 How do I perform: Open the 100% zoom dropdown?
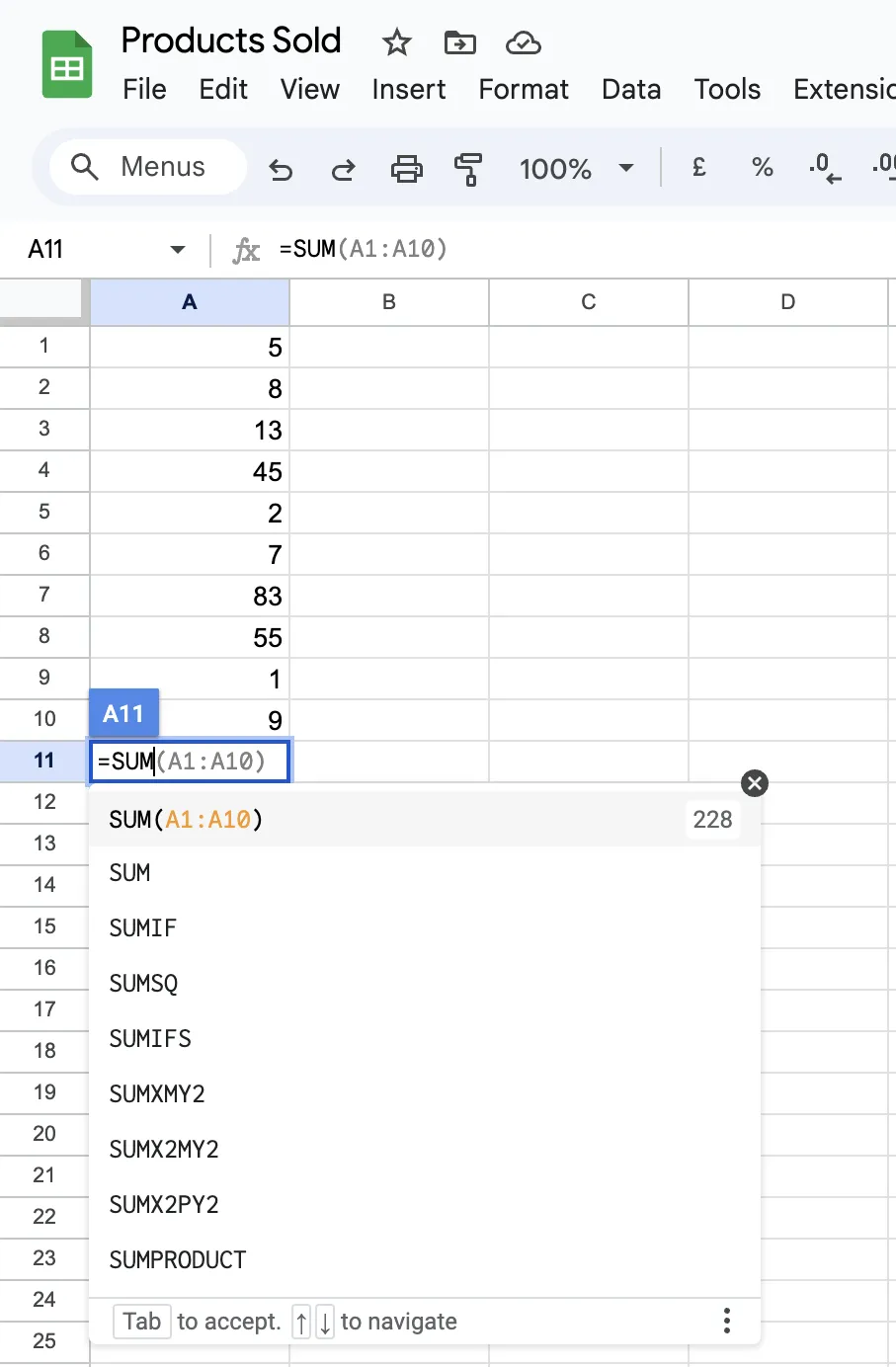pyautogui.click(x=577, y=169)
